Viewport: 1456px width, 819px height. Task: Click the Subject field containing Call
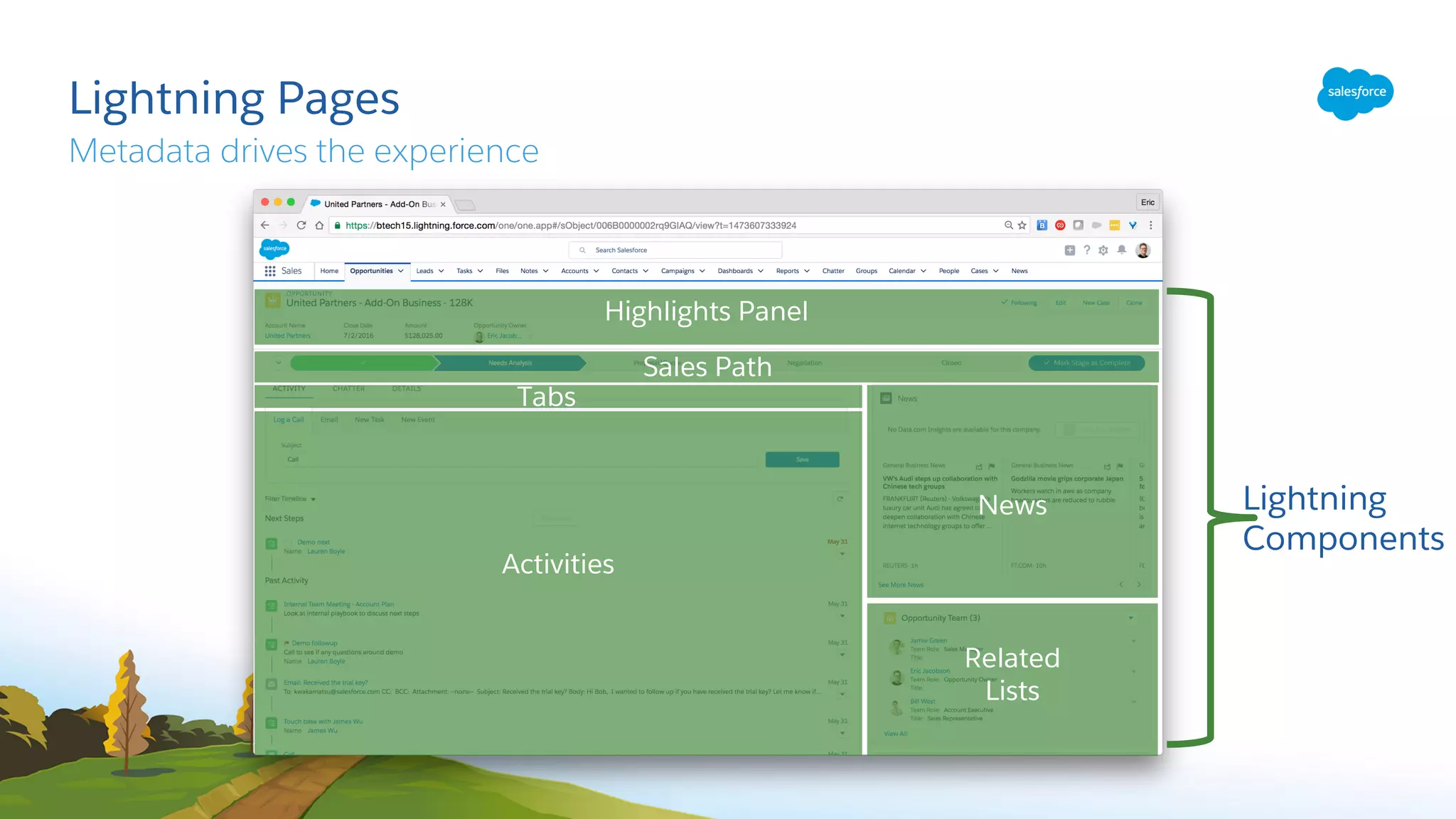[519, 459]
